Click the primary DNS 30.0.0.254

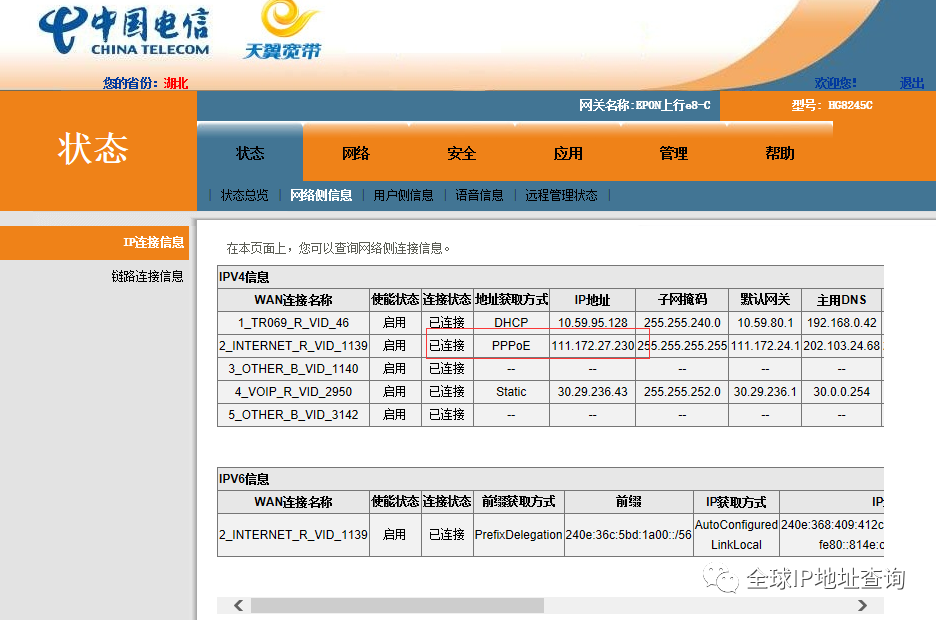point(842,391)
